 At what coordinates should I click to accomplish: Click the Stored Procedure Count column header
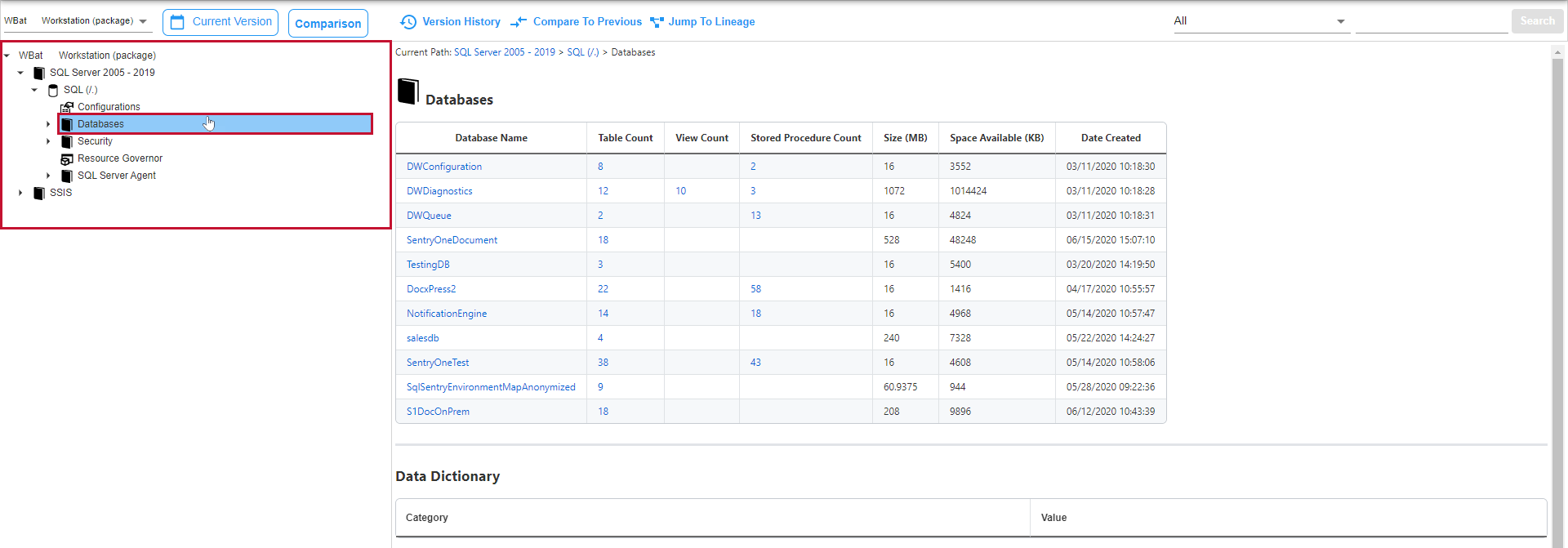point(806,138)
